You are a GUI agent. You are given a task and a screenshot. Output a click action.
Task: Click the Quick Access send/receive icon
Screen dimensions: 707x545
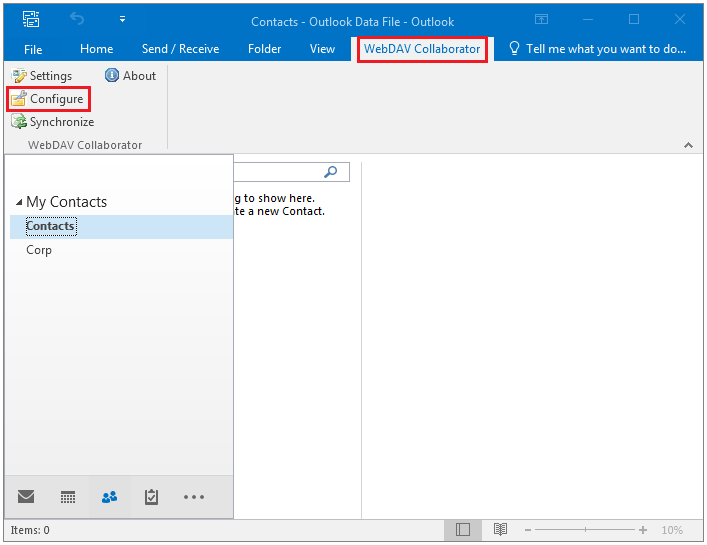(x=31, y=19)
